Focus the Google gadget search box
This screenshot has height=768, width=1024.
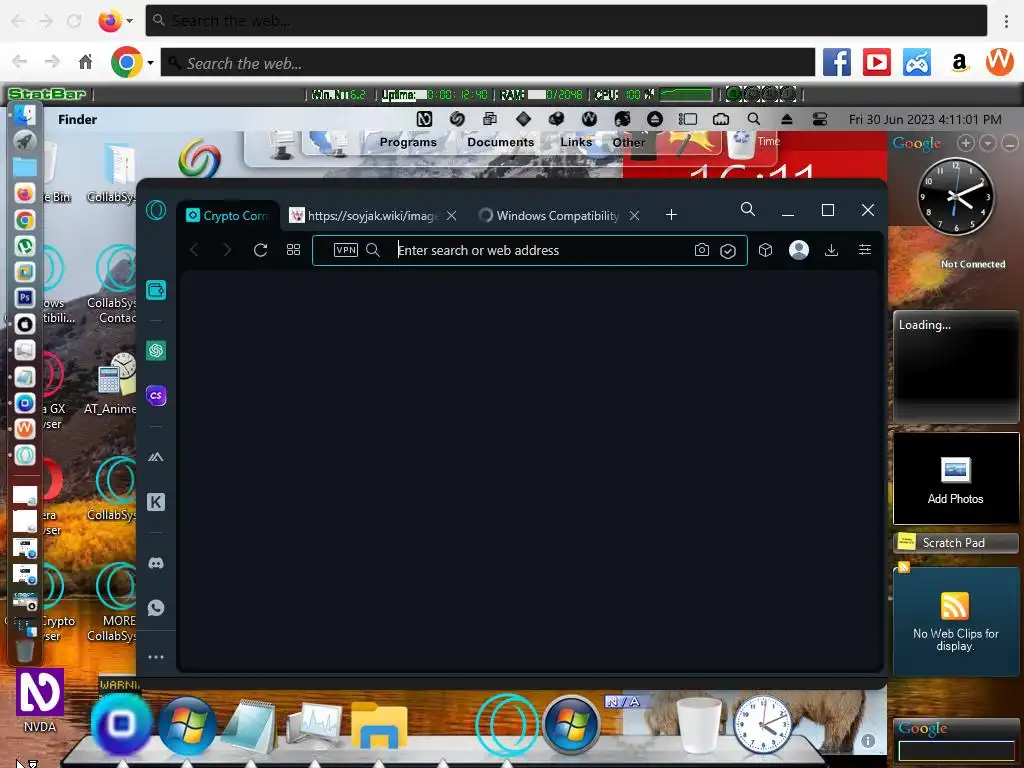[x=956, y=751]
